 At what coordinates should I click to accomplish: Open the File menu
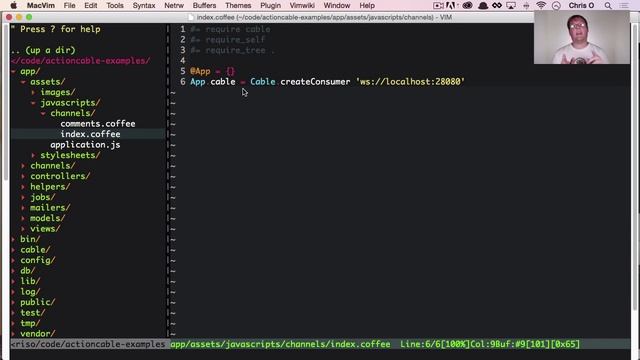(69, 5)
